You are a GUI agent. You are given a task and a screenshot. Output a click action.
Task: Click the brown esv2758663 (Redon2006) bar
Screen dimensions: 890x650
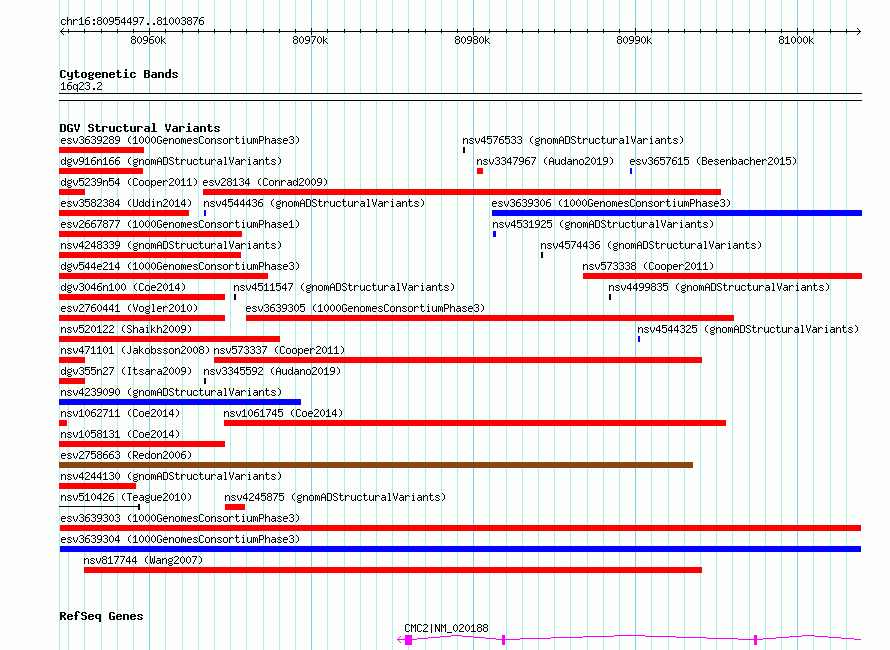tap(376, 465)
